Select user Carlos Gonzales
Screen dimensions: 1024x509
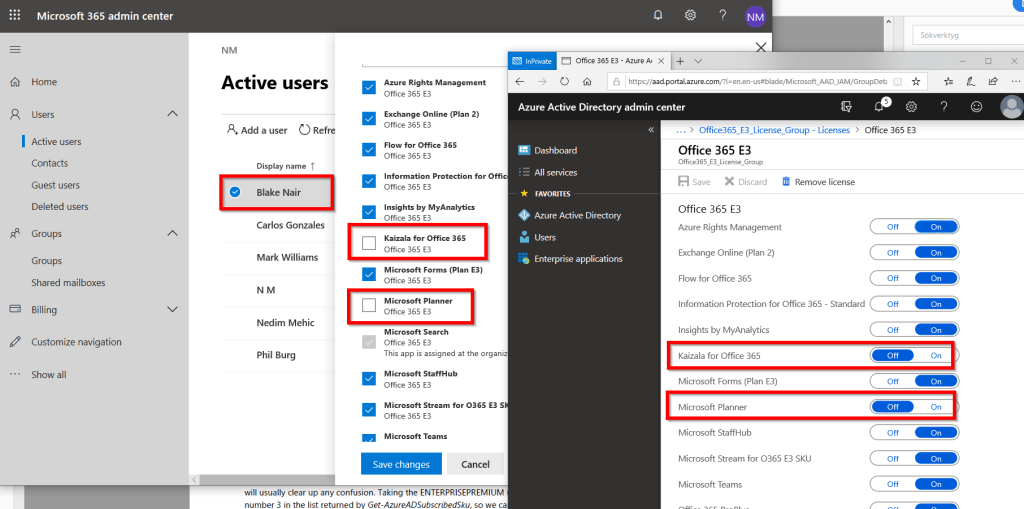(x=290, y=225)
